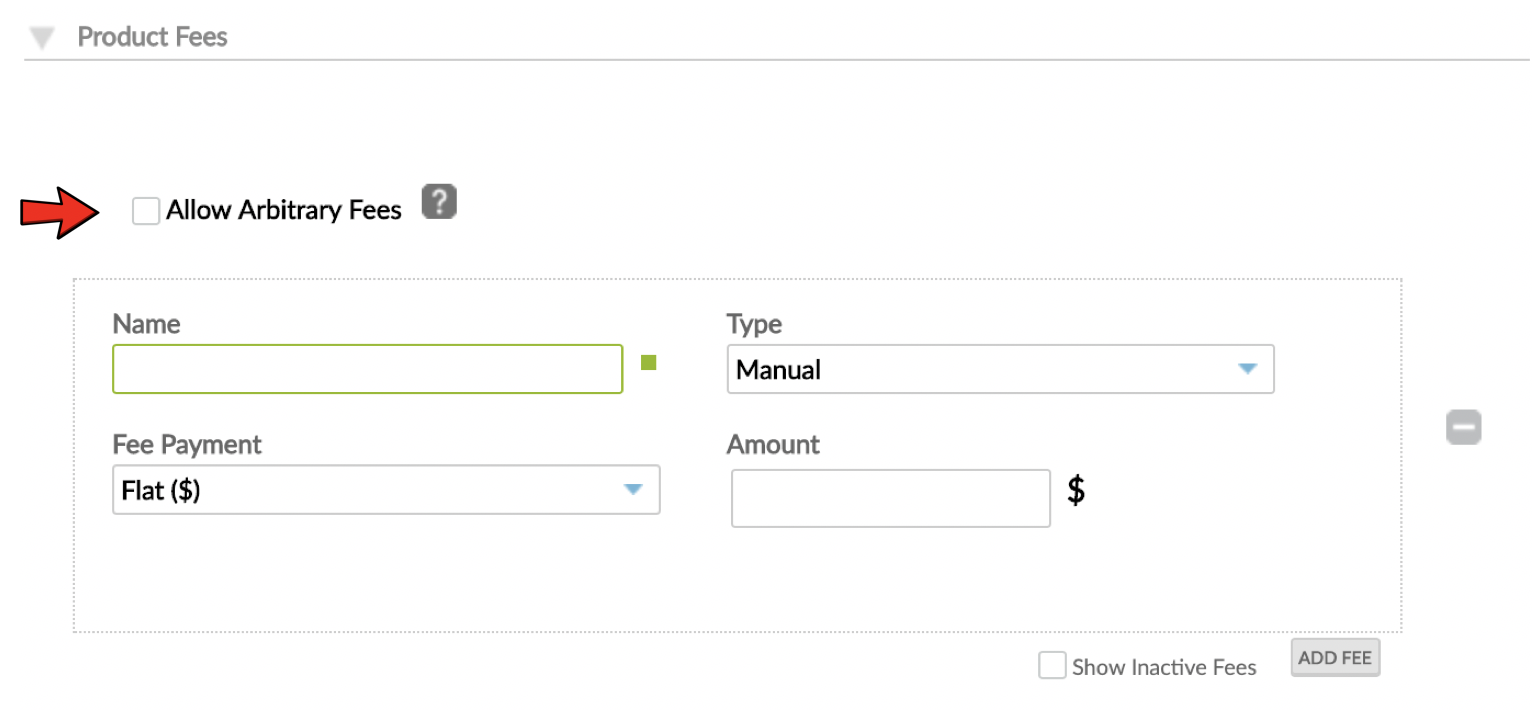Click the Type dropdown caret arrow
The height and width of the screenshot is (710, 1536).
coord(1247,369)
